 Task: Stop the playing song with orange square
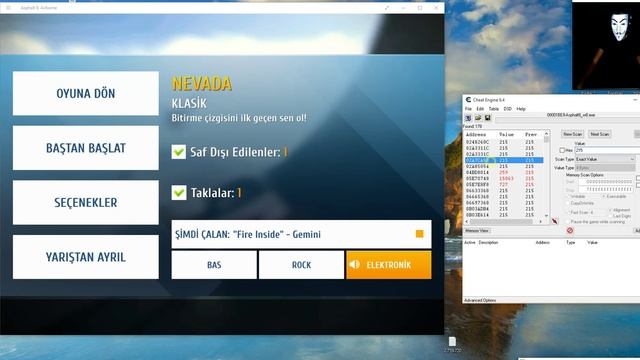point(420,234)
